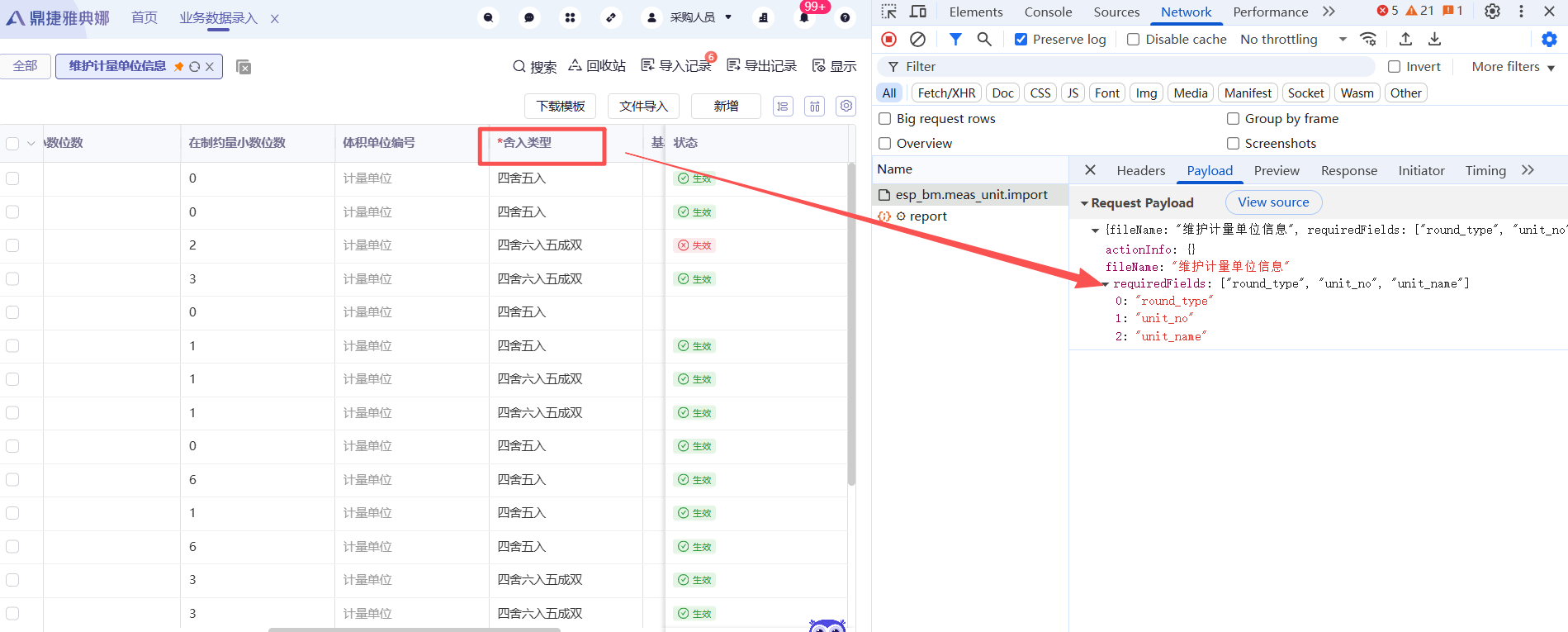Collapse the requiredFields array node
Image resolution: width=1568 pixels, height=632 pixels.
tap(1105, 284)
